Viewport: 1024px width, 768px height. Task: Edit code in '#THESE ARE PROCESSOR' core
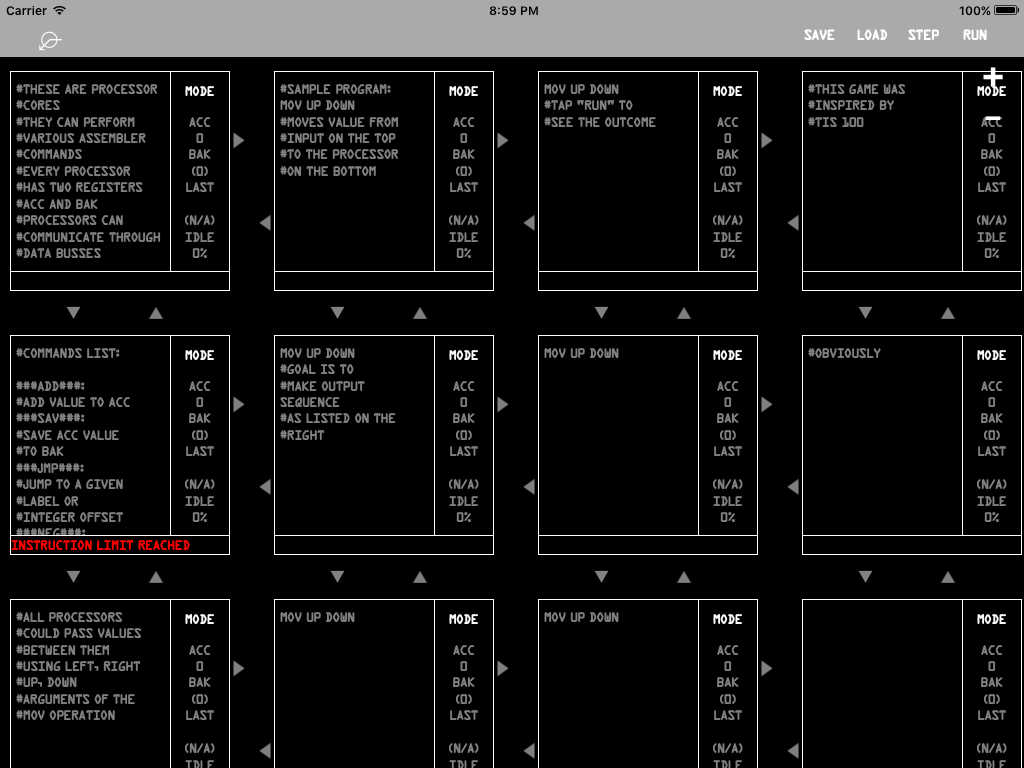click(91, 171)
